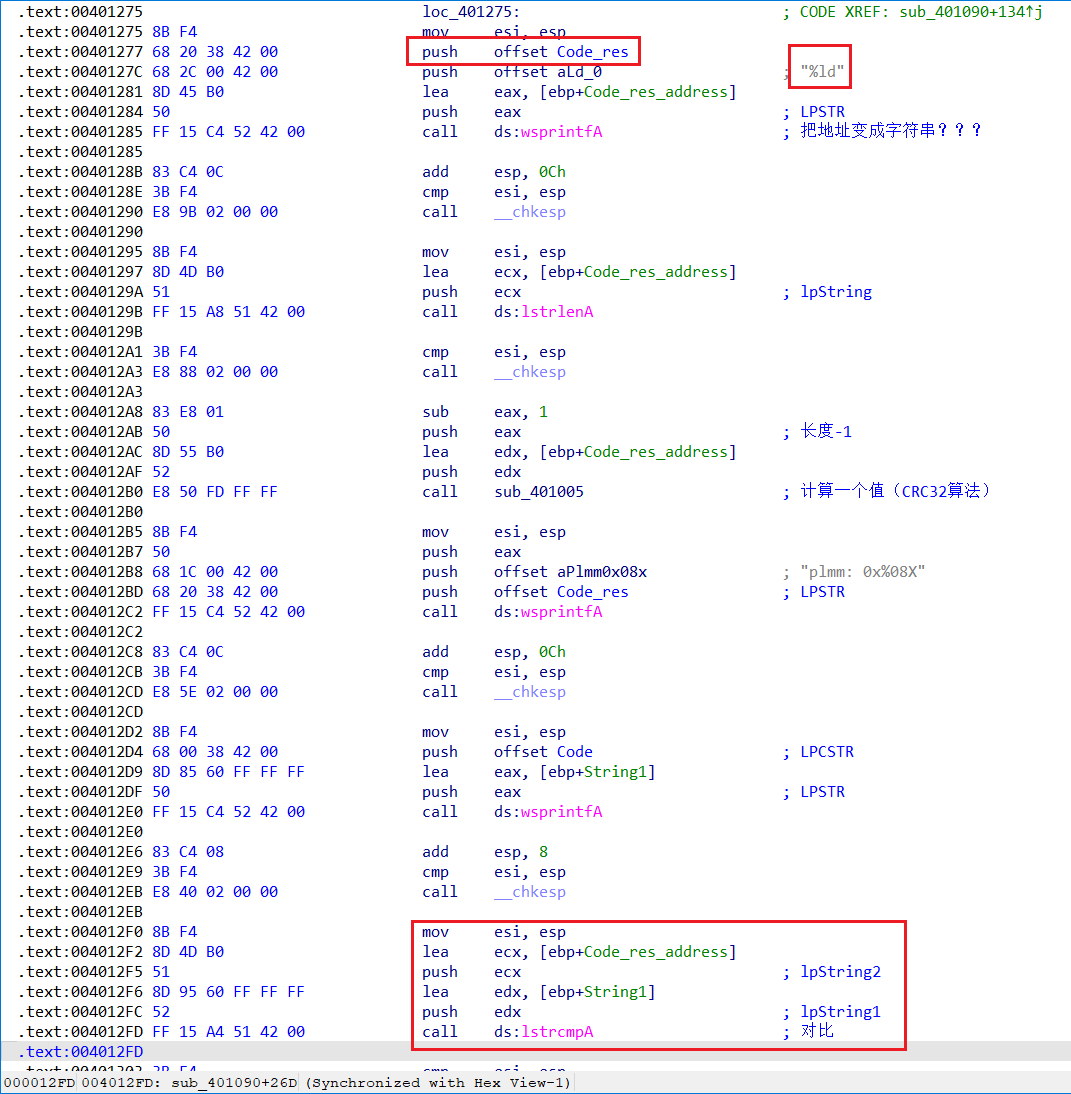1071x1094 pixels.
Task: Open the lstrlenA import reference
Action: coord(556,312)
